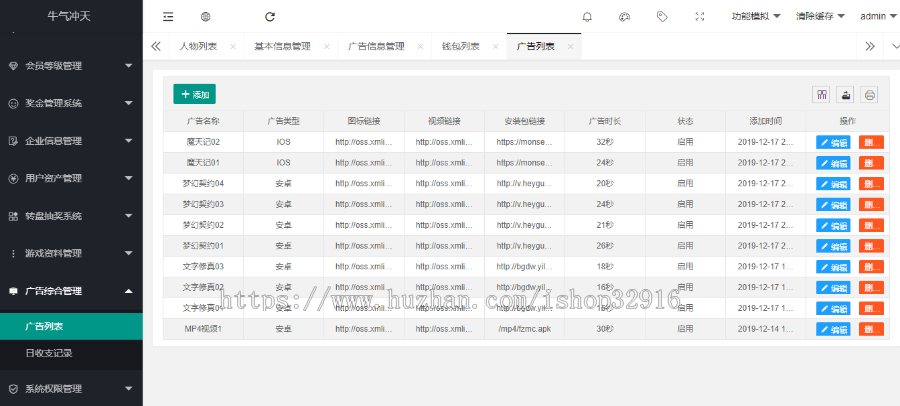
Task: Toggle fullscreen mode icon
Action: pyautogui.click(x=700, y=17)
